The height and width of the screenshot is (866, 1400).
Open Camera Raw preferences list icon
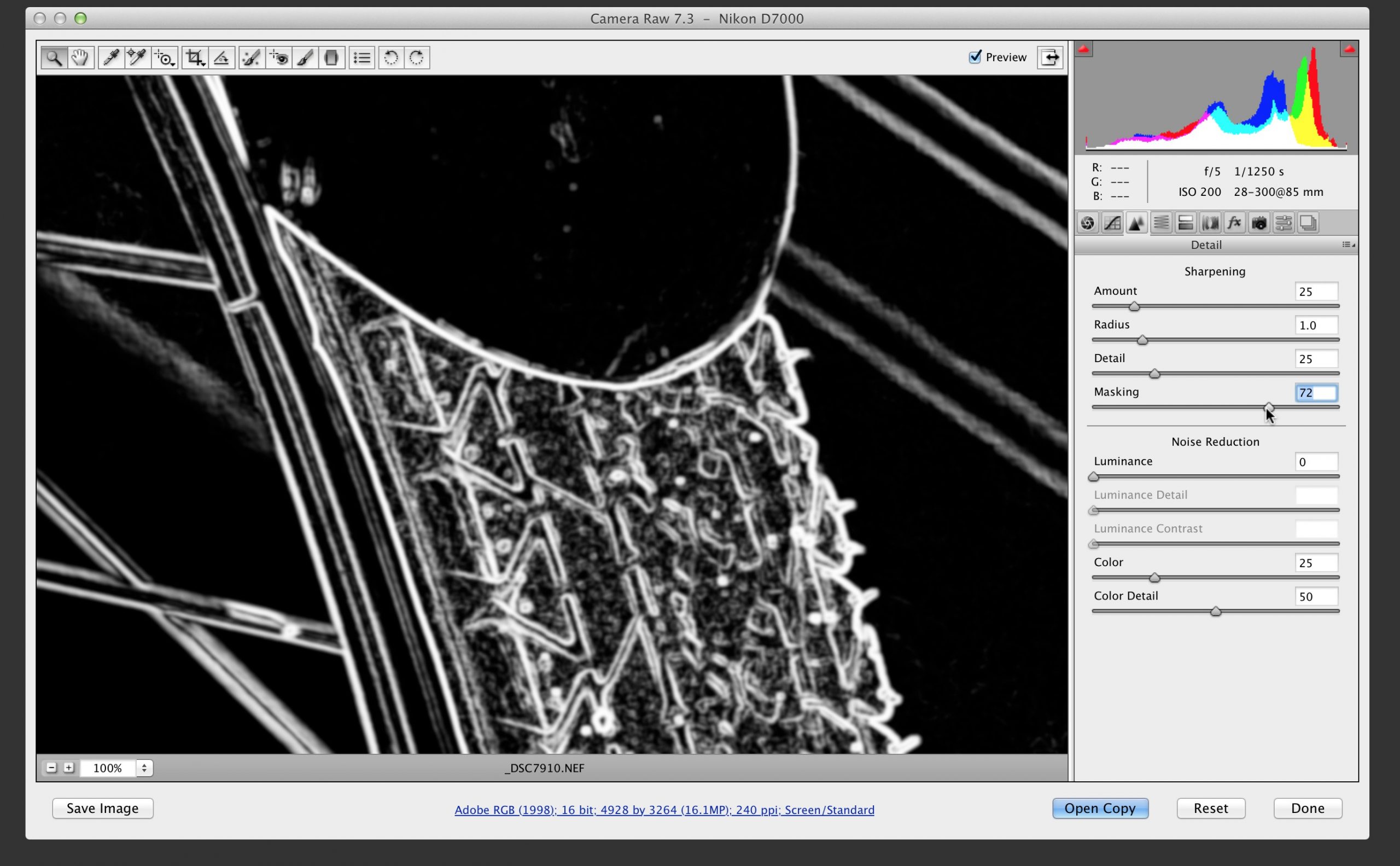point(362,58)
